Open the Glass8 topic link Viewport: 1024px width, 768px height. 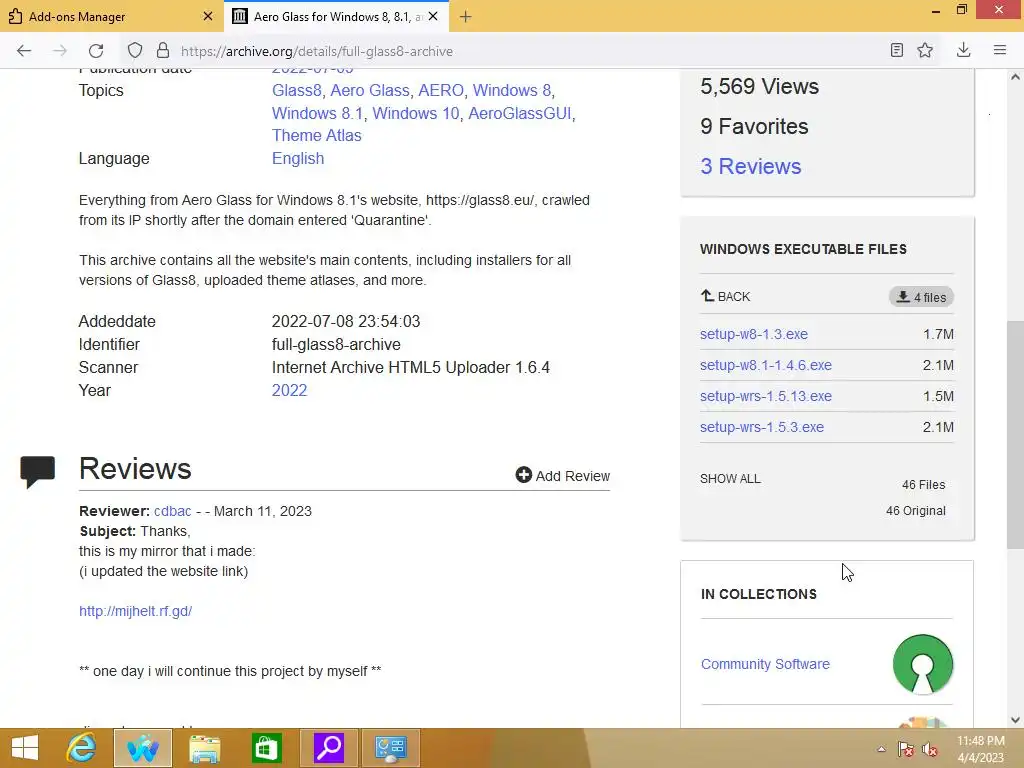[296, 90]
